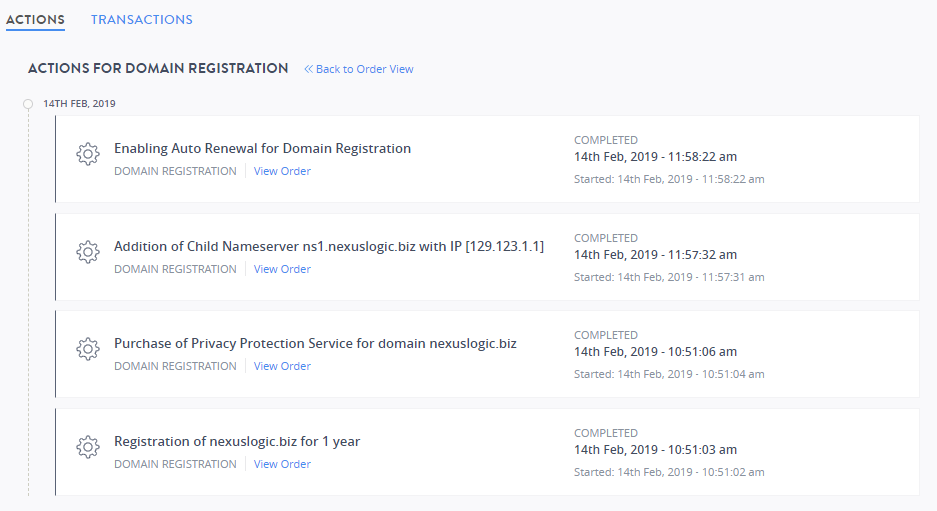937x511 pixels.
Task: Open View Order for Privacy Protection purchase
Action: tap(282, 366)
